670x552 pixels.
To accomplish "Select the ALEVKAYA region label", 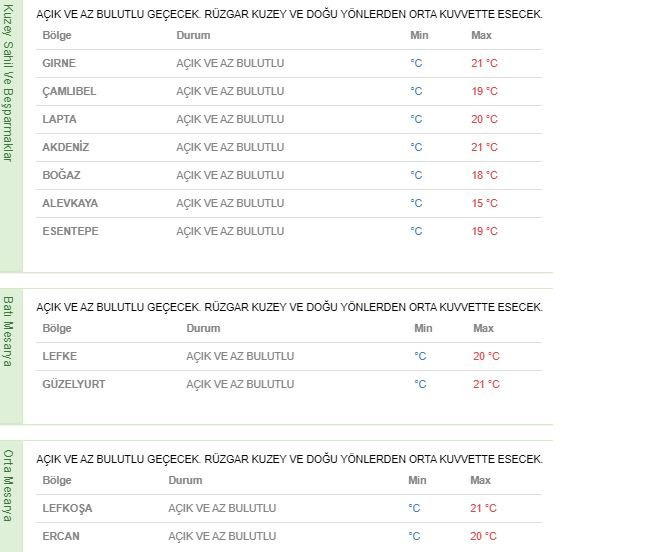I will pos(70,203).
